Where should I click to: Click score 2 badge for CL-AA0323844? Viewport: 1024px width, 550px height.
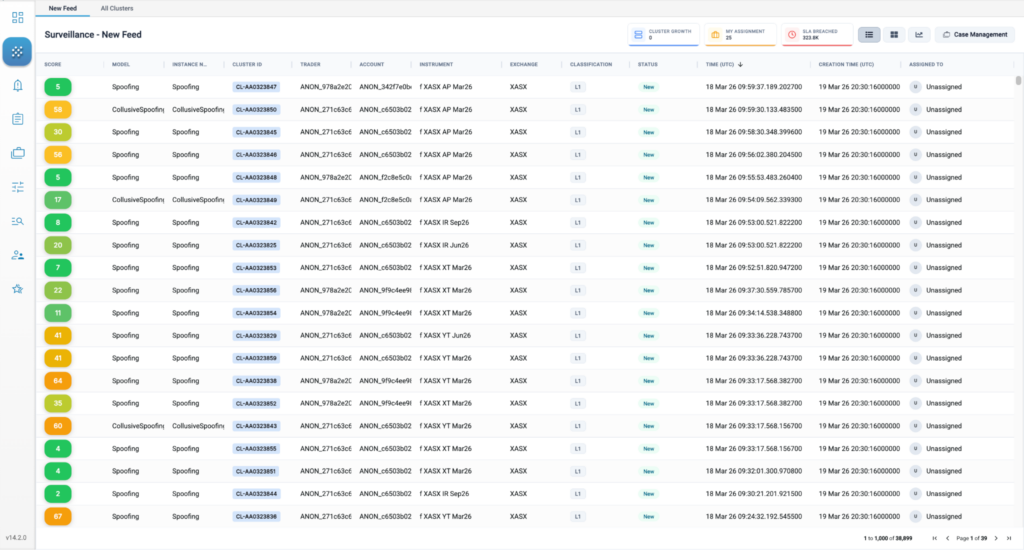58,494
